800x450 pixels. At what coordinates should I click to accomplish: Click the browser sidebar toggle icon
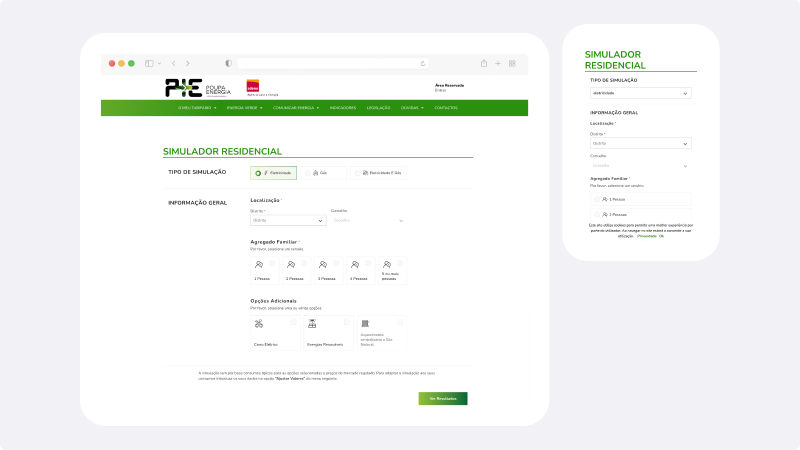pos(149,63)
